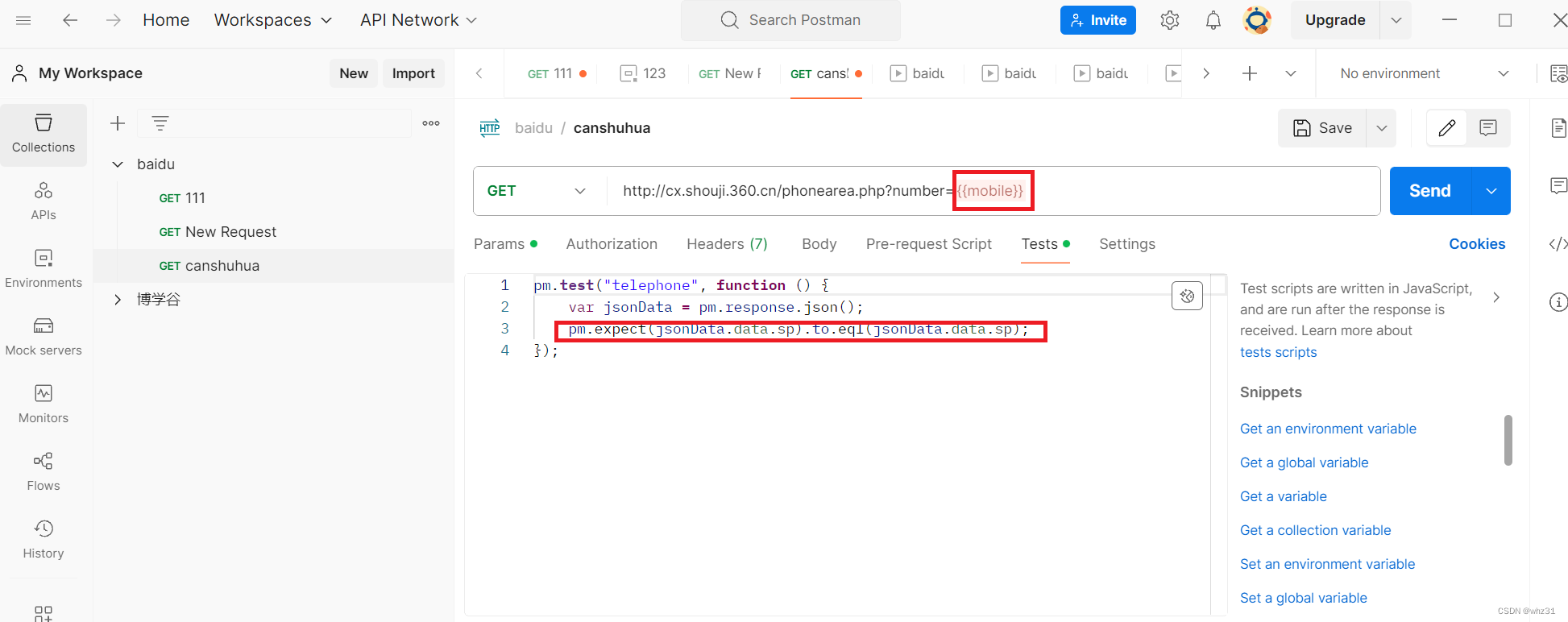Image resolution: width=1568 pixels, height=622 pixels.
Task: Open the code snippet icon in right sidebar
Action: (x=1559, y=244)
